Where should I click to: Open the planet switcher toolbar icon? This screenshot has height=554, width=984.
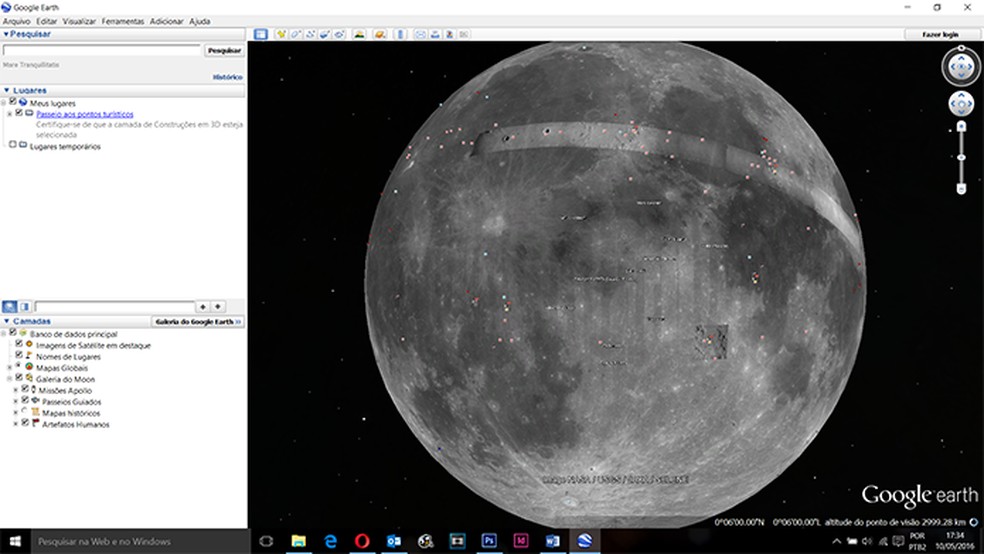point(380,35)
